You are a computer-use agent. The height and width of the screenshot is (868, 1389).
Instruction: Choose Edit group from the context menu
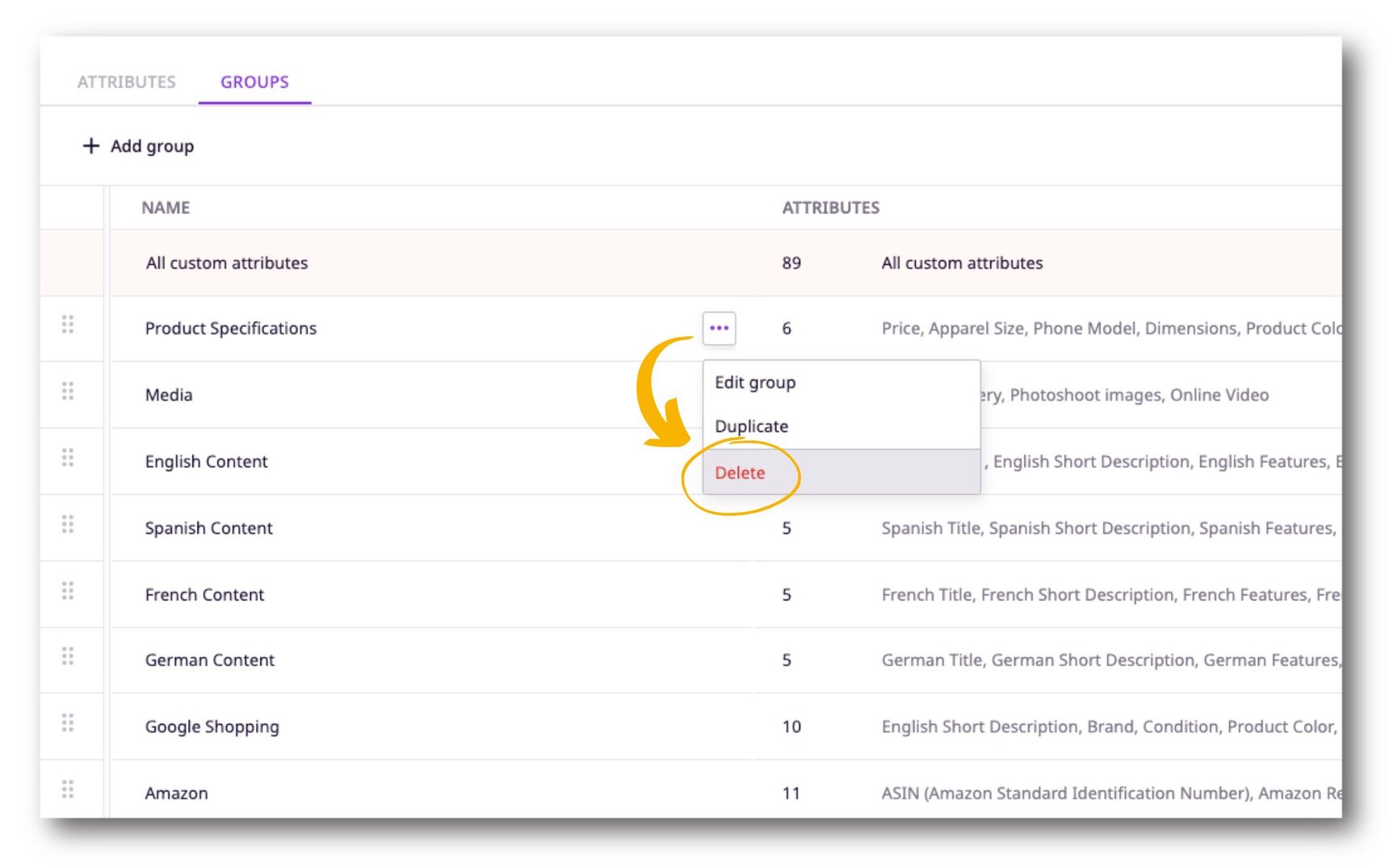click(x=755, y=382)
